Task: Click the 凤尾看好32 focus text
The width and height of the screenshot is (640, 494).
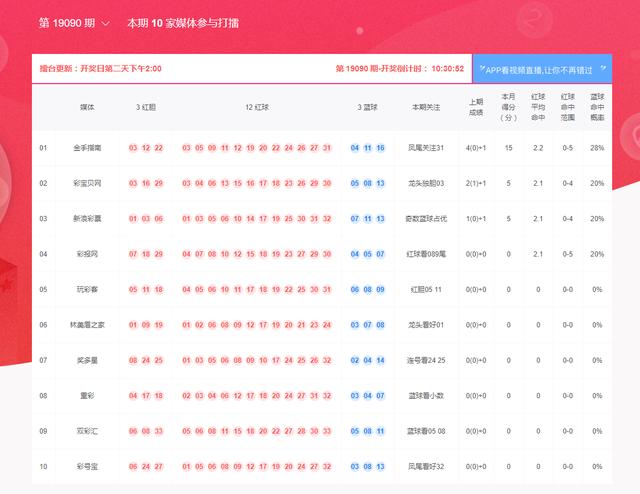Action: (x=426, y=467)
